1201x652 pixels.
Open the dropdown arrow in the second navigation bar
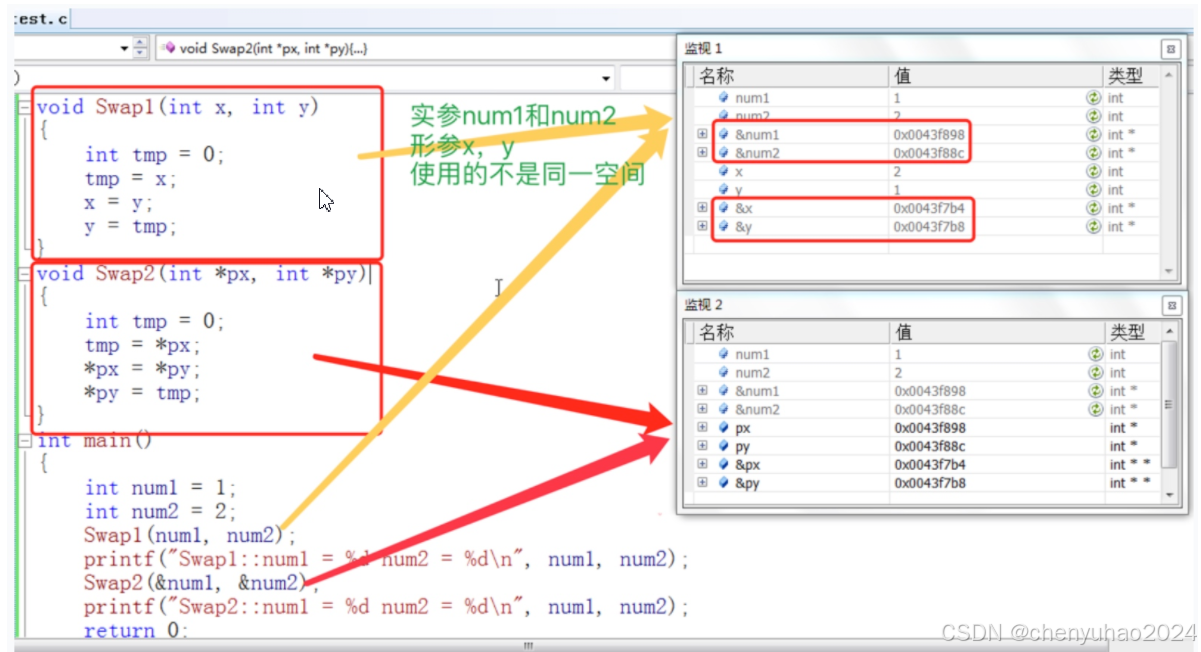pos(606,78)
